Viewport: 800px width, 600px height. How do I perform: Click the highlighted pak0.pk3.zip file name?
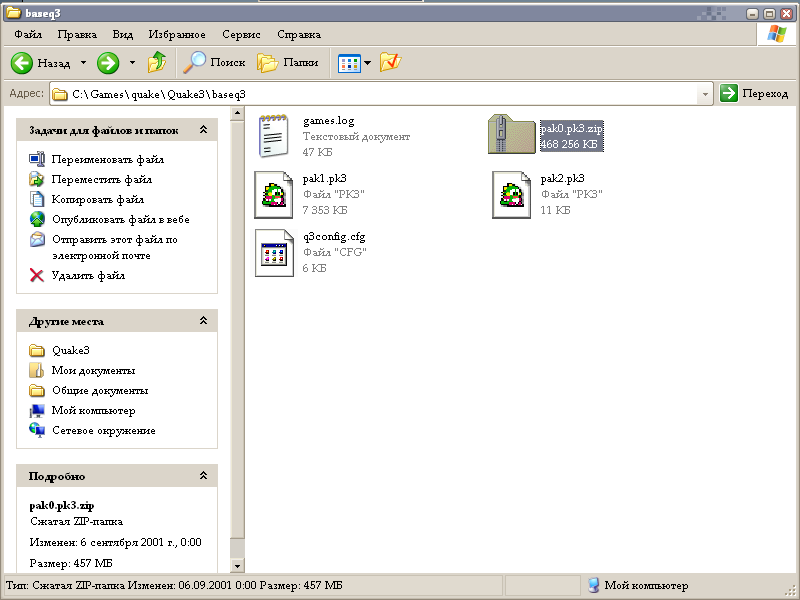point(571,129)
